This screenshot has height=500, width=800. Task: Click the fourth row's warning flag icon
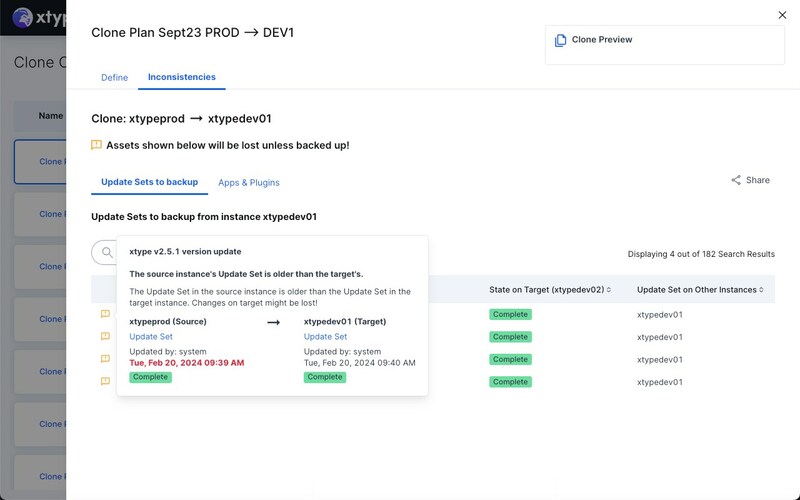pyautogui.click(x=105, y=382)
